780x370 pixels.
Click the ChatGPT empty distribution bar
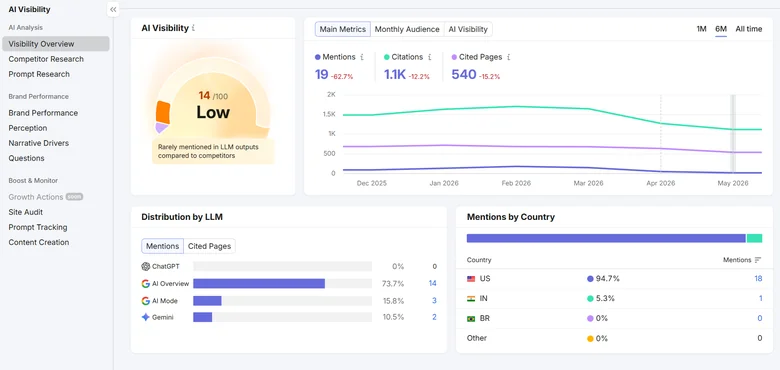point(283,267)
